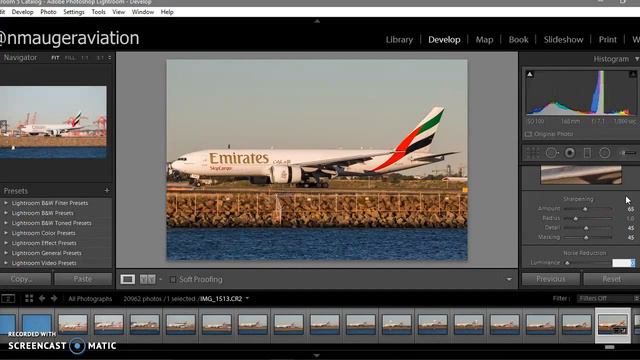This screenshot has width=640, height=360.
Task: Go forward with filmstrip right arrow
Action: pyautogui.click(x=54, y=299)
